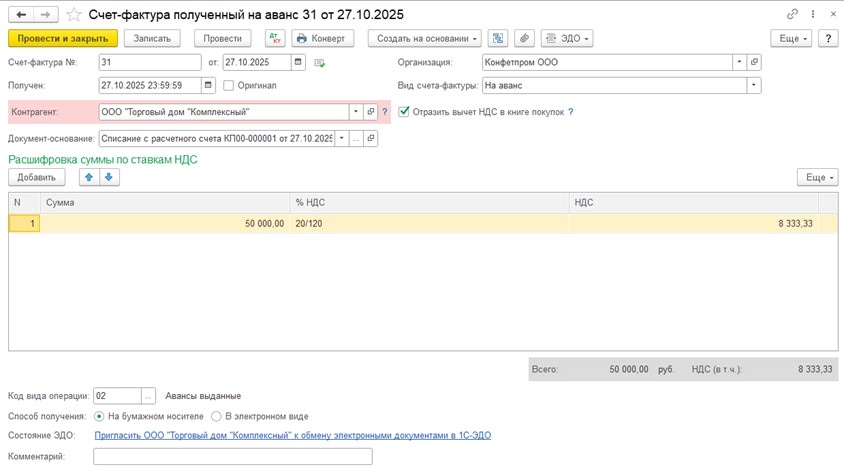Move row down with blue arrow
The image size is (844, 467).
coord(109,177)
